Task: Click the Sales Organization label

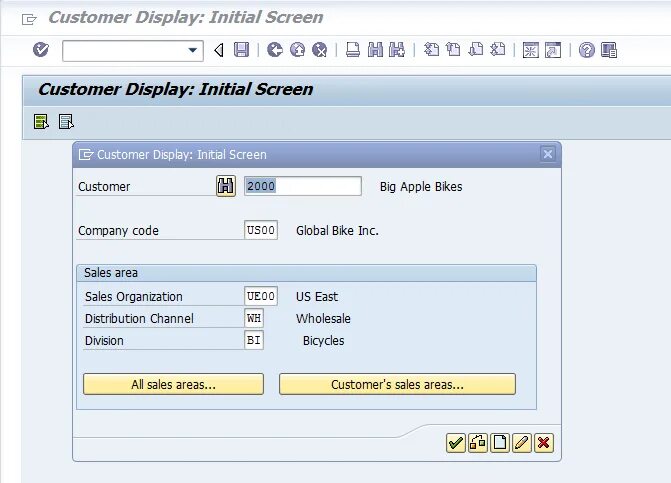Action: (134, 296)
